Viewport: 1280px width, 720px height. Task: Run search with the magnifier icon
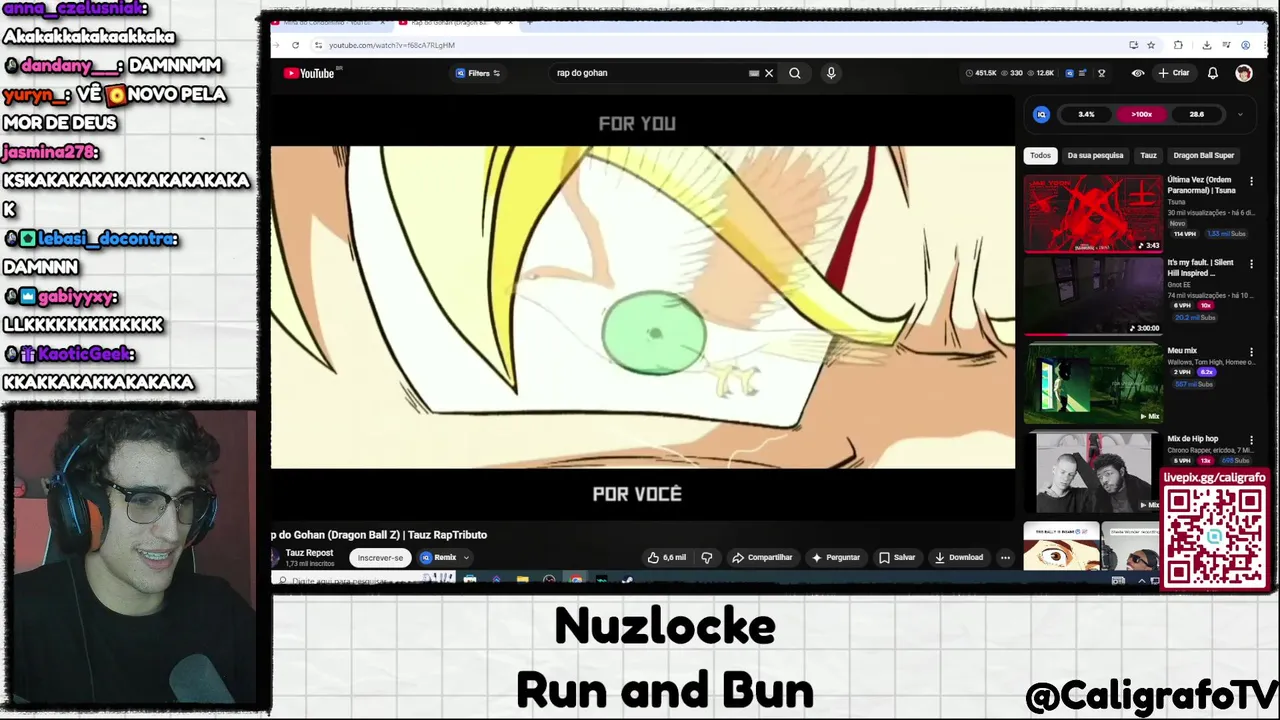coord(795,73)
